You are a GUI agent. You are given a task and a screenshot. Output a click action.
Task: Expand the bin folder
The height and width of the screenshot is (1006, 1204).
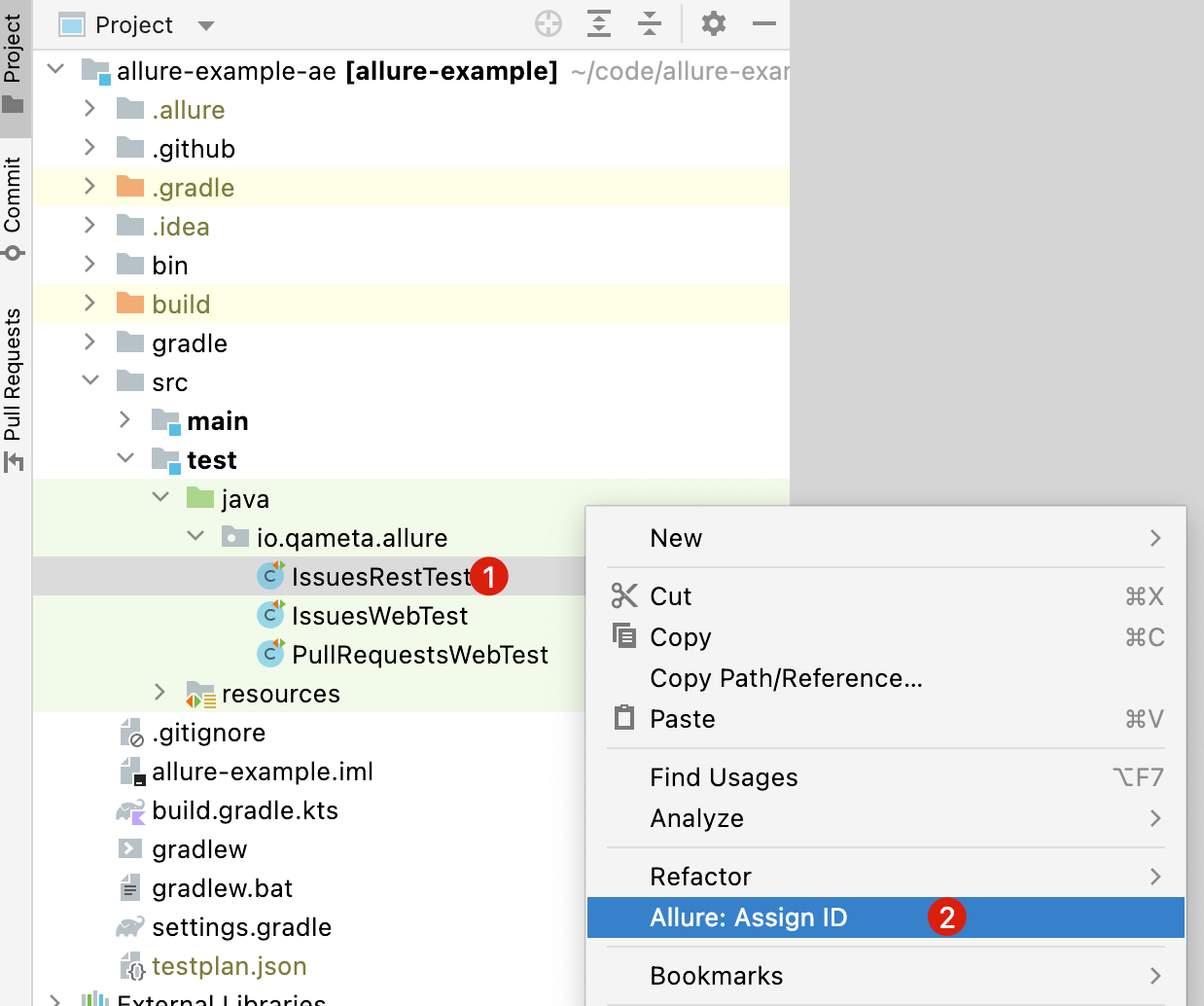pyautogui.click(x=90, y=265)
